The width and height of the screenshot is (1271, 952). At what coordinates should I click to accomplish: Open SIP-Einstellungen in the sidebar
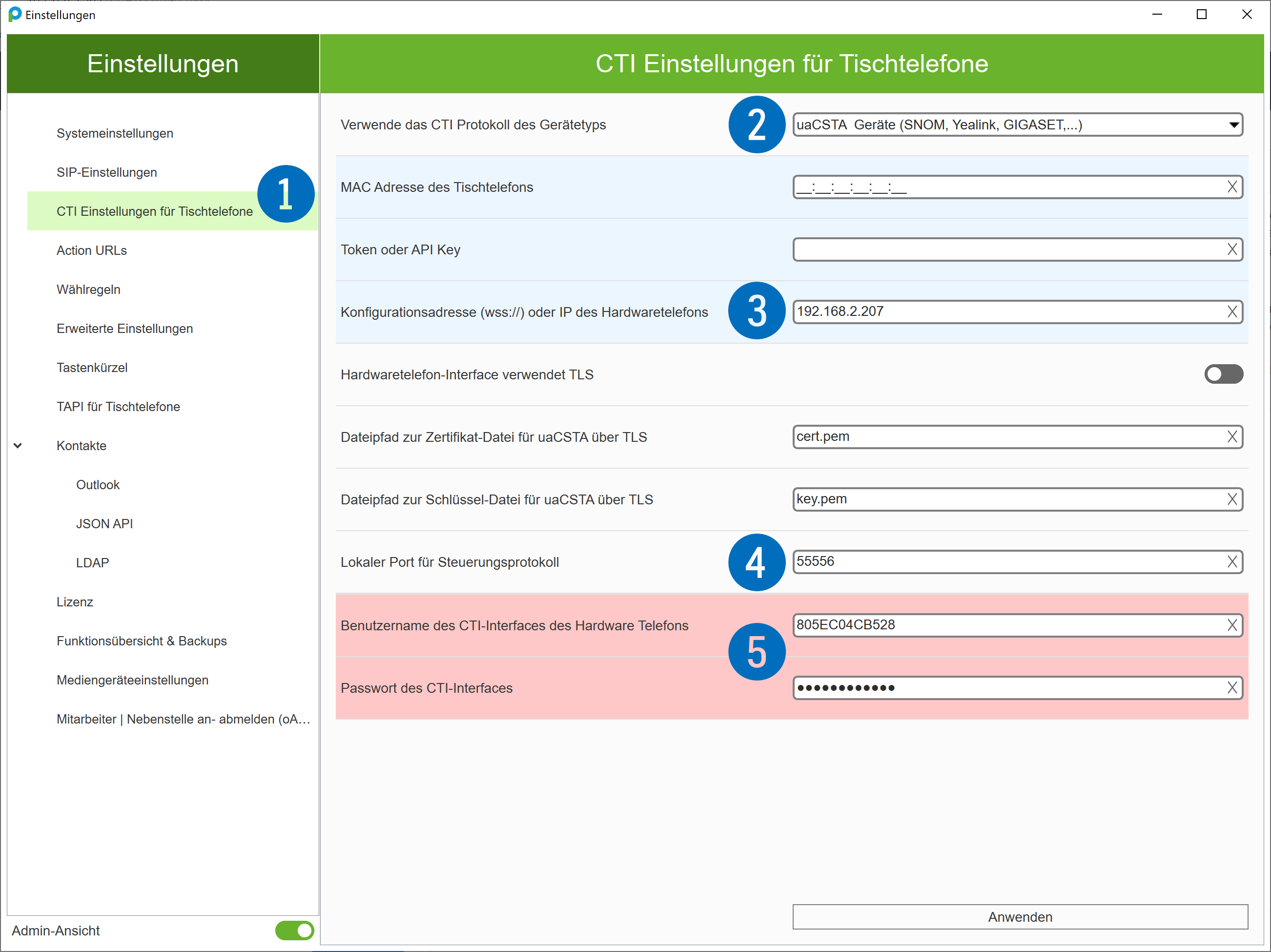click(x=106, y=172)
